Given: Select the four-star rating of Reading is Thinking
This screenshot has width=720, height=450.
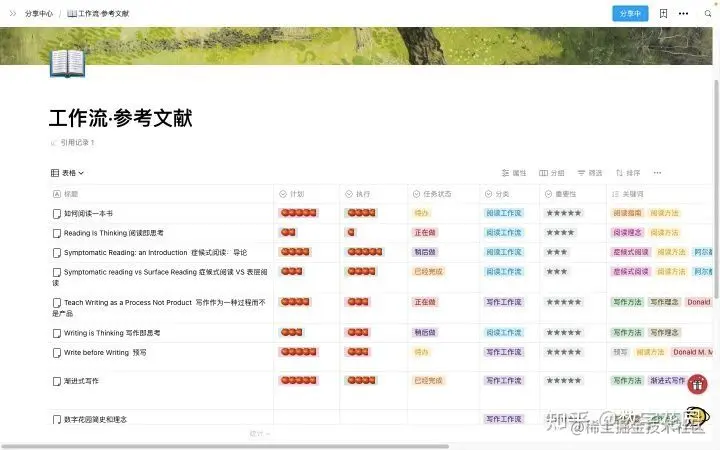Looking at the screenshot, I should pyautogui.click(x=560, y=232).
